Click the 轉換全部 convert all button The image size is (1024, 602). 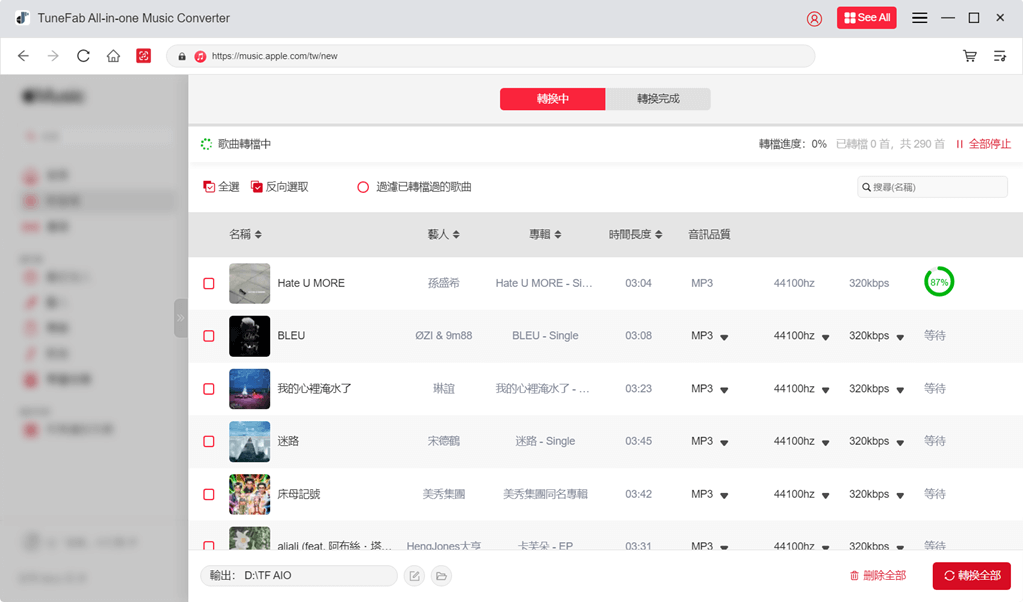pyautogui.click(x=972, y=576)
